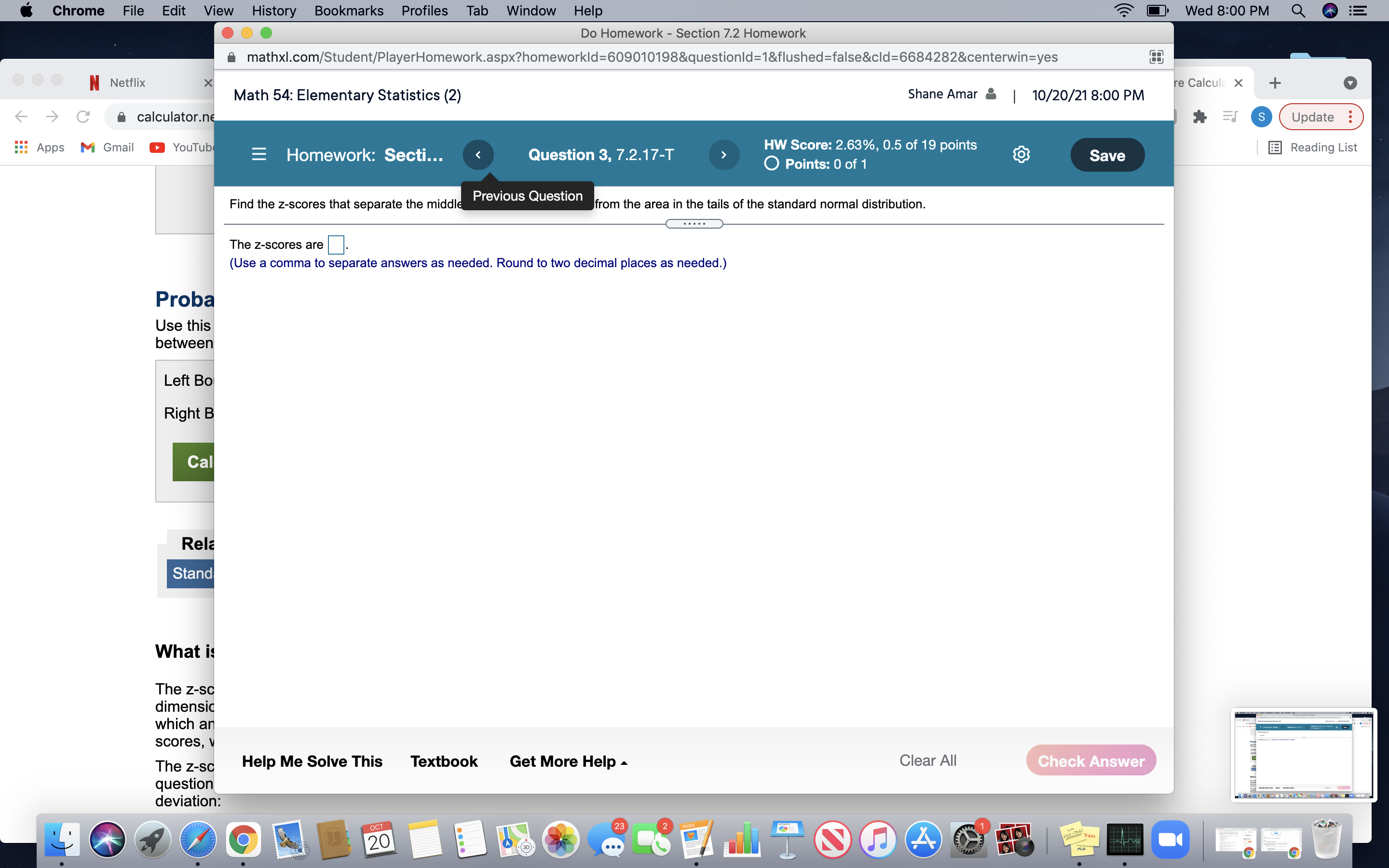Advance to the next question chevron
This screenshot has width=1389, height=868.
[724, 154]
